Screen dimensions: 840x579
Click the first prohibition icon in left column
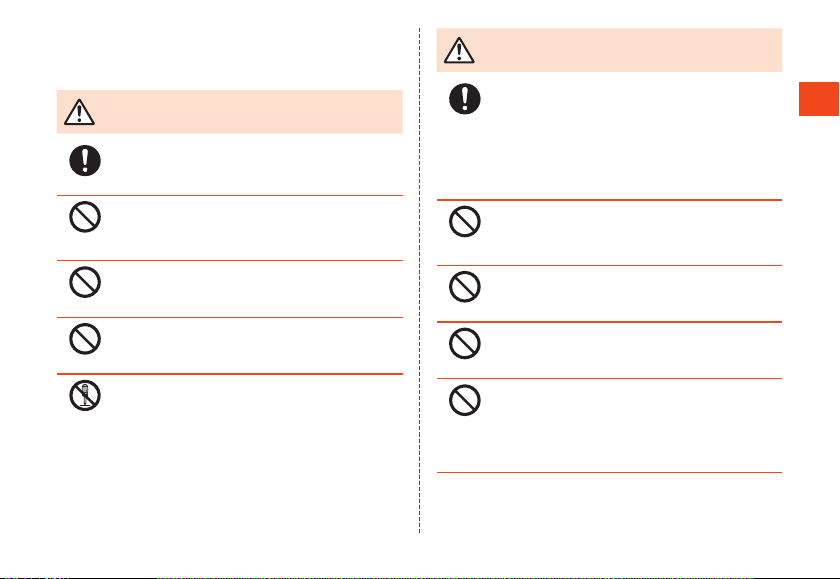[x=85, y=217]
